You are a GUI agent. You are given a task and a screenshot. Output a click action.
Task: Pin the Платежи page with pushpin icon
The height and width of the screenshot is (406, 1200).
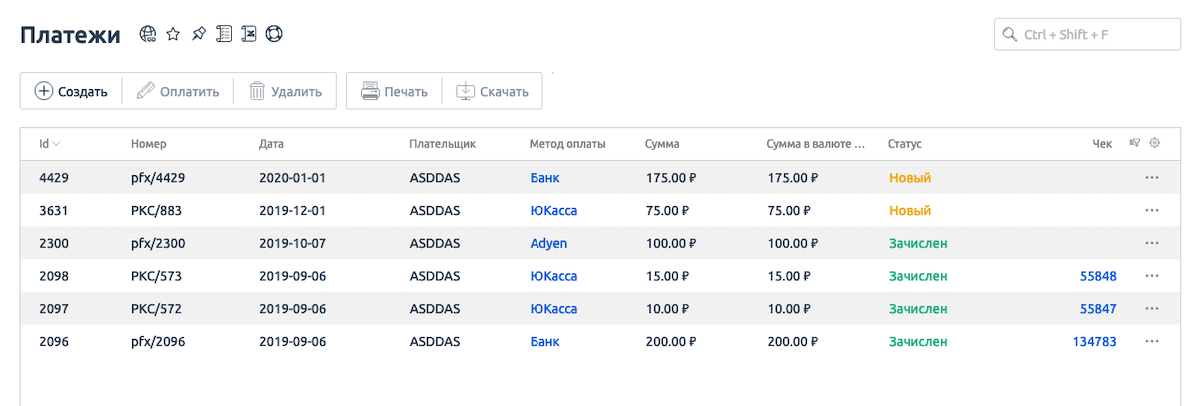[198, 35]
